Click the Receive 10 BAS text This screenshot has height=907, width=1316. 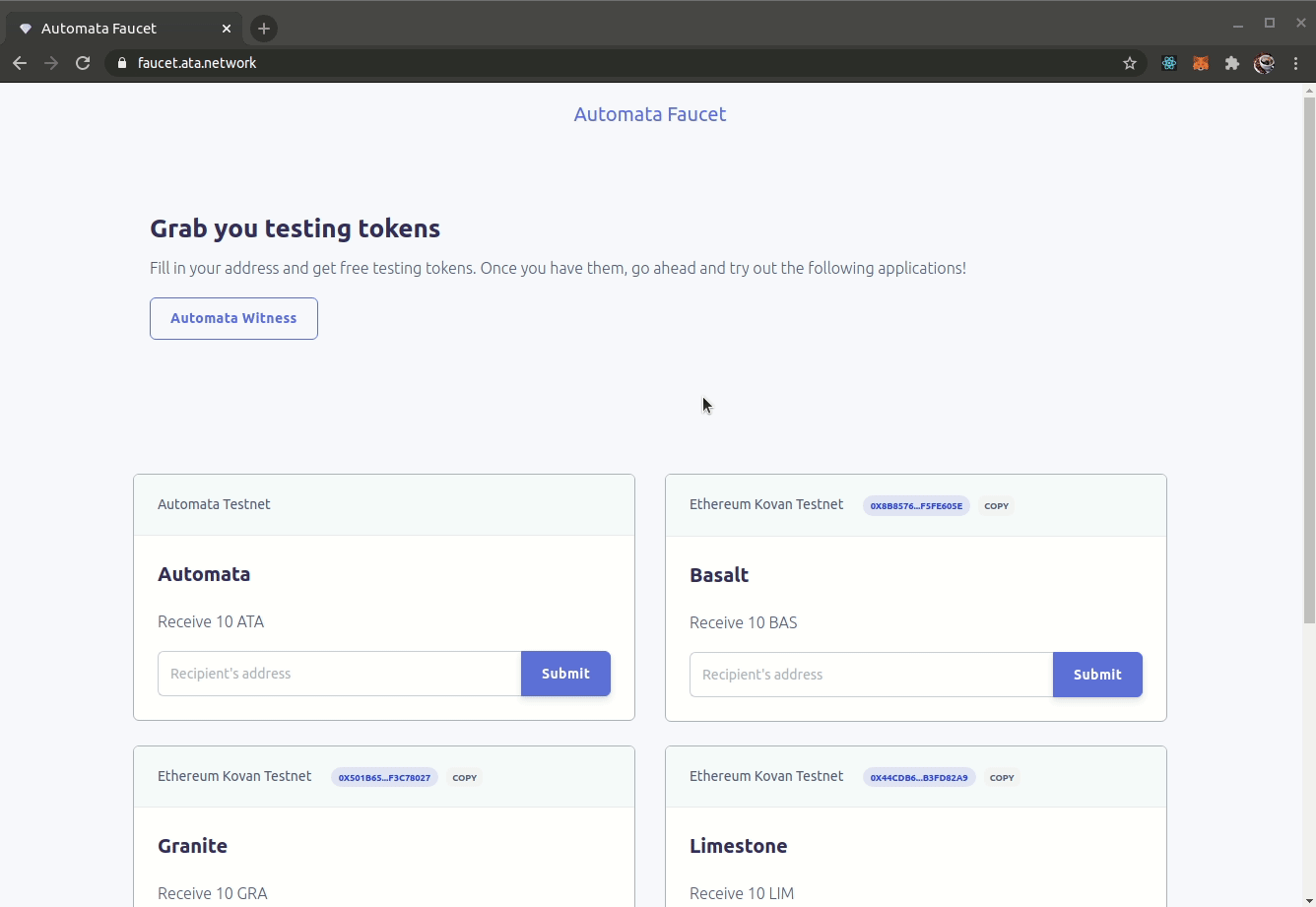pyautogui.click(x=744, y=622)
